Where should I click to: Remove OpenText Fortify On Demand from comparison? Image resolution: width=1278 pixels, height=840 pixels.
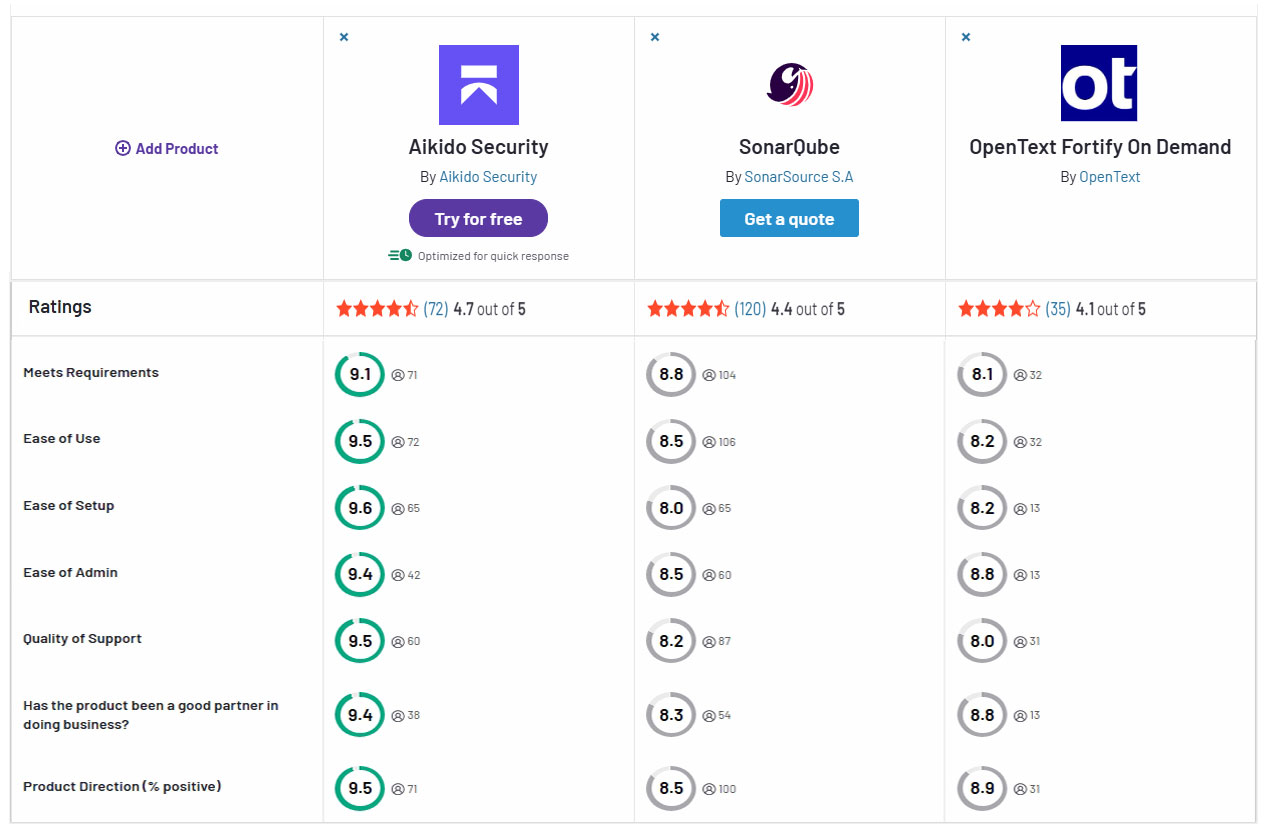pyautogui.click(x=966, y=37)
